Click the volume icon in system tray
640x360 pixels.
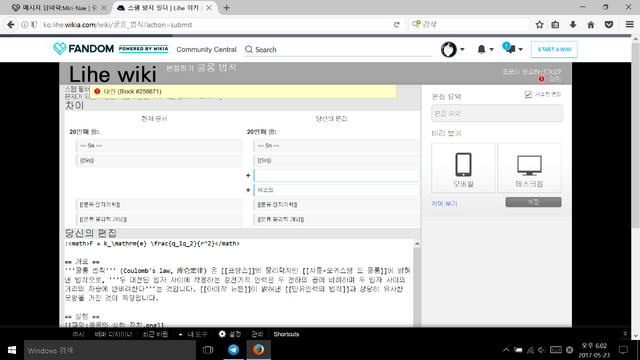542,350
